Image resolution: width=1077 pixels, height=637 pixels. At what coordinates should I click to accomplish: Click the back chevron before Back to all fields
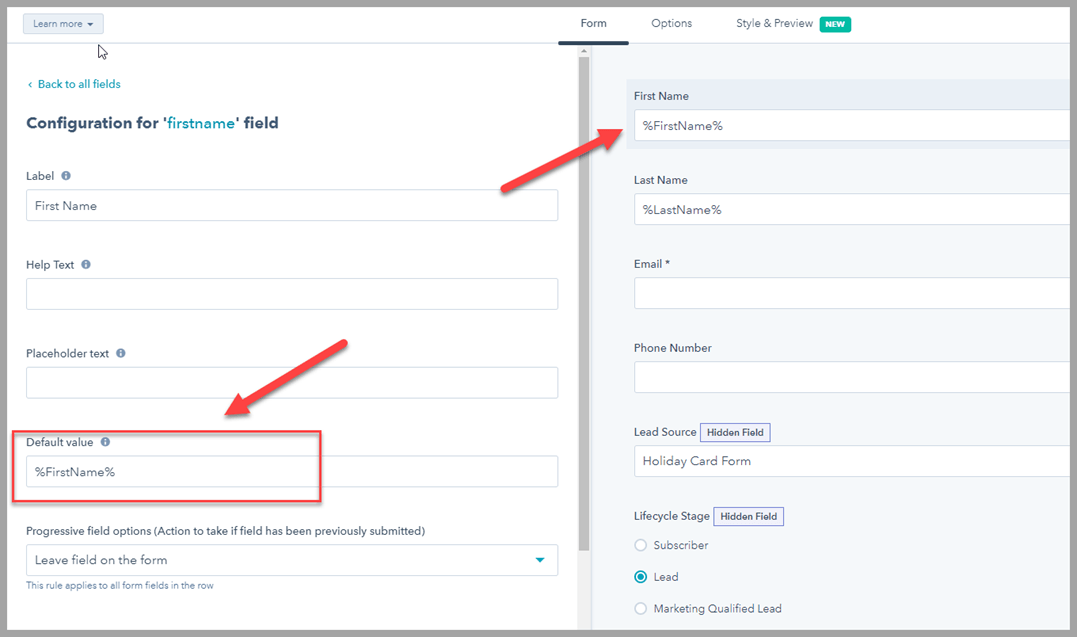[x=30, y=85]
